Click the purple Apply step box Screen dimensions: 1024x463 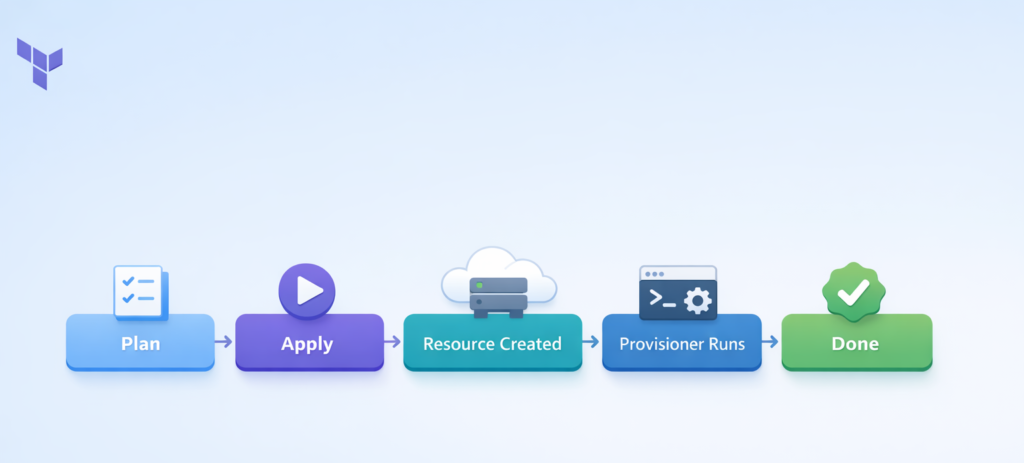click(309, 343)
